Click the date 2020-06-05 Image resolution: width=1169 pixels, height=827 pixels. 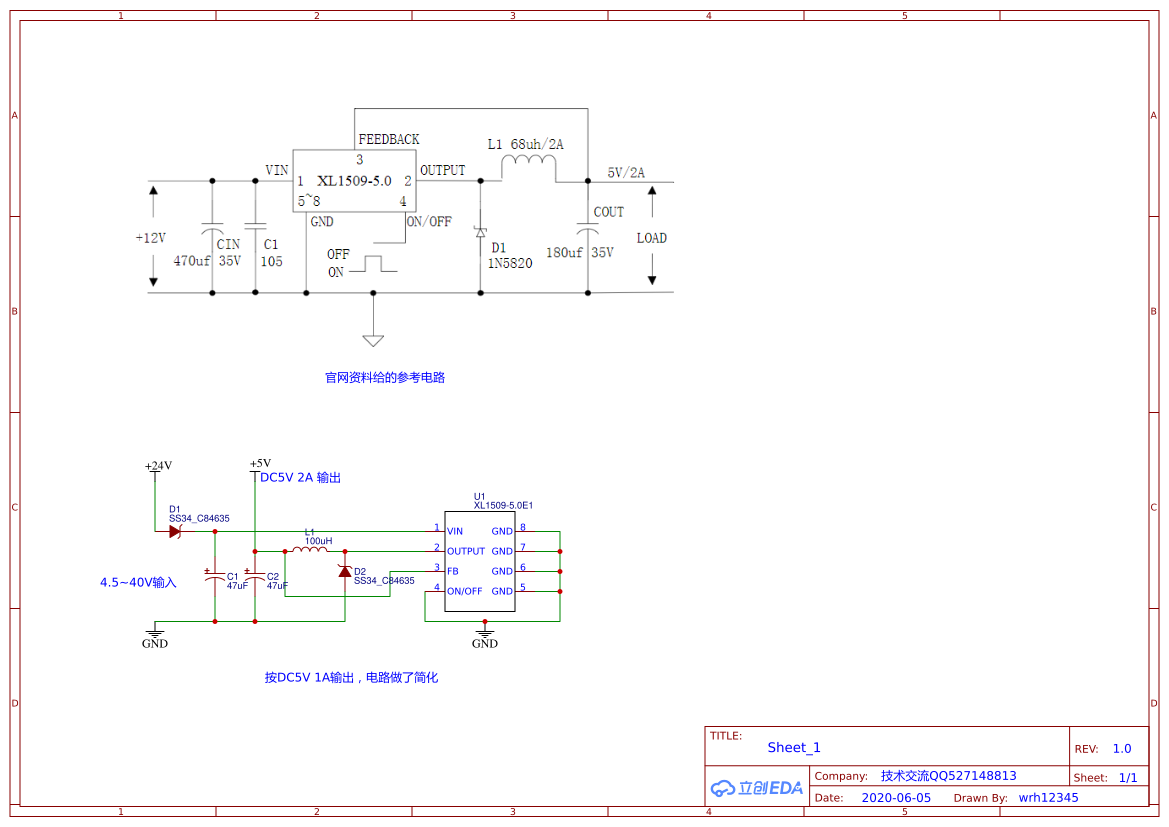pyautogui.click(x=896, y=797)
